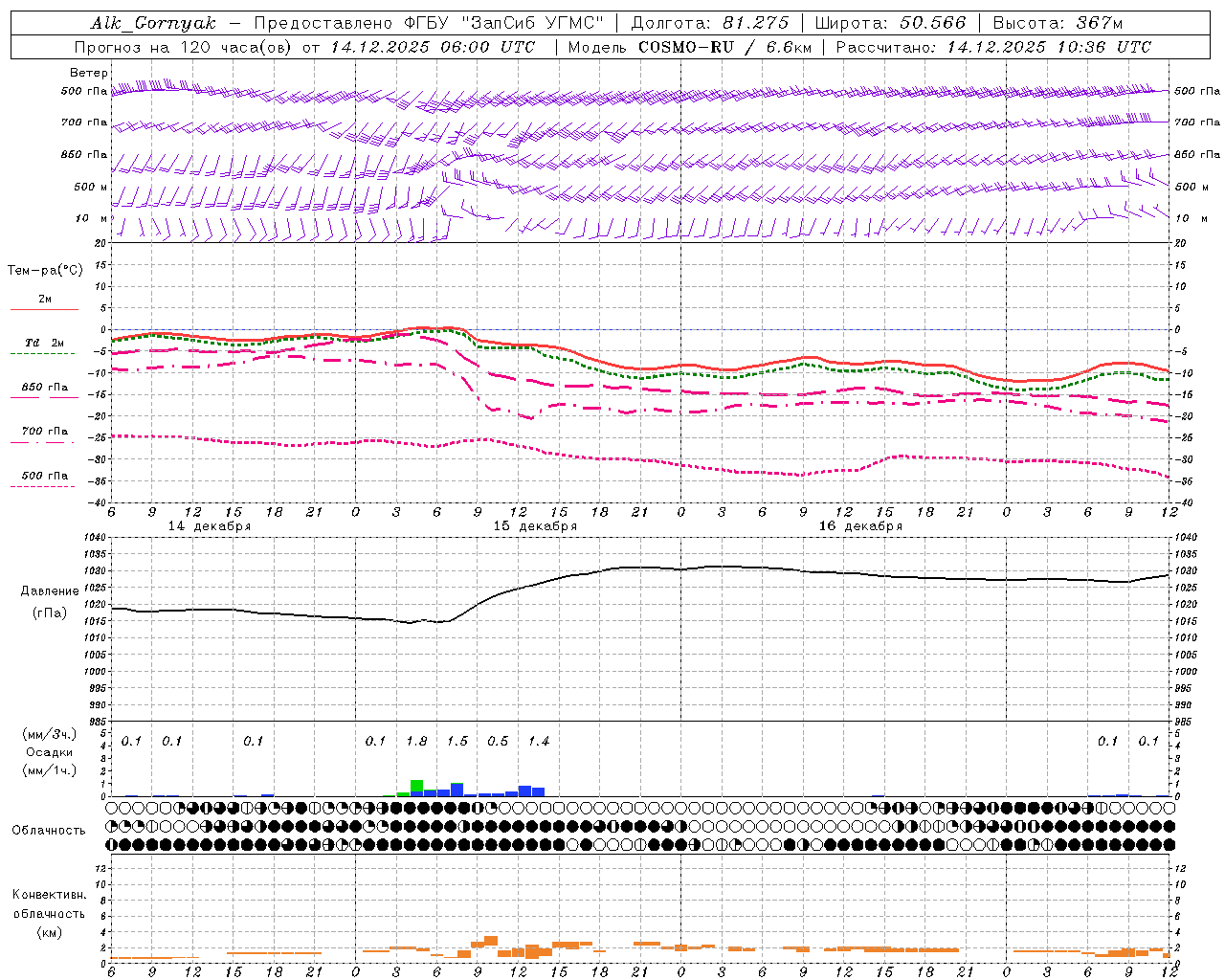
Task: Click the 1.5 precipitation amount value
Action: click(x=457, y=742)
